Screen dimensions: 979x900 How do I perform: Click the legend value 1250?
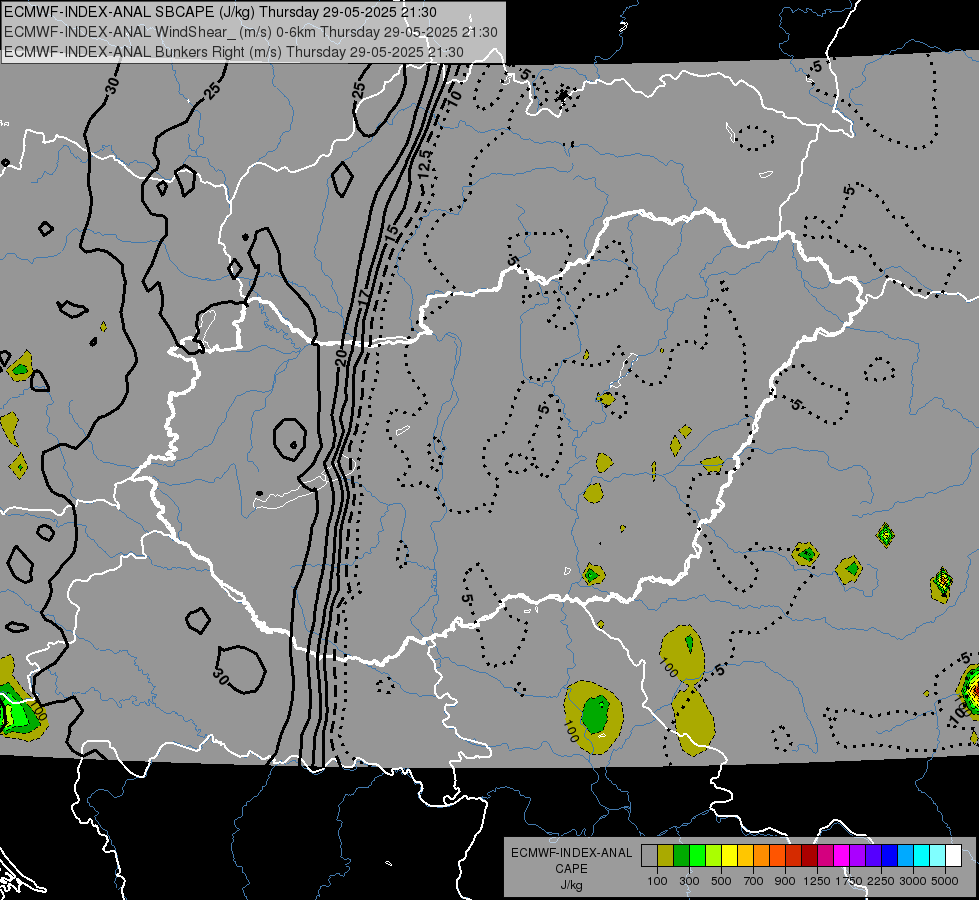point(817,881)
